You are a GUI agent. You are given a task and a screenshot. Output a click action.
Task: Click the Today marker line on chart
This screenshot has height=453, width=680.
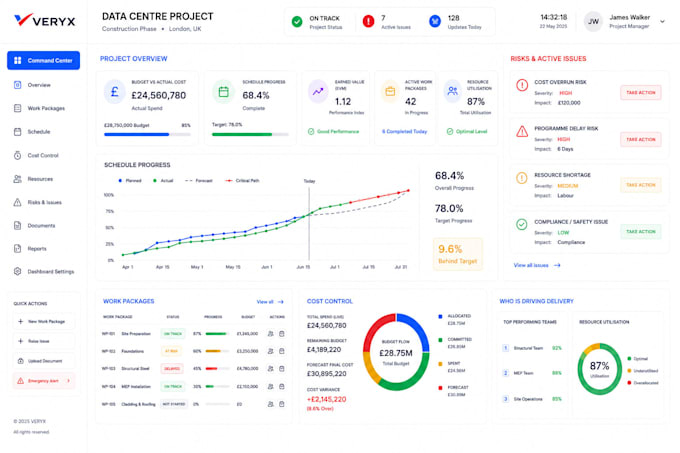[309, 222]
